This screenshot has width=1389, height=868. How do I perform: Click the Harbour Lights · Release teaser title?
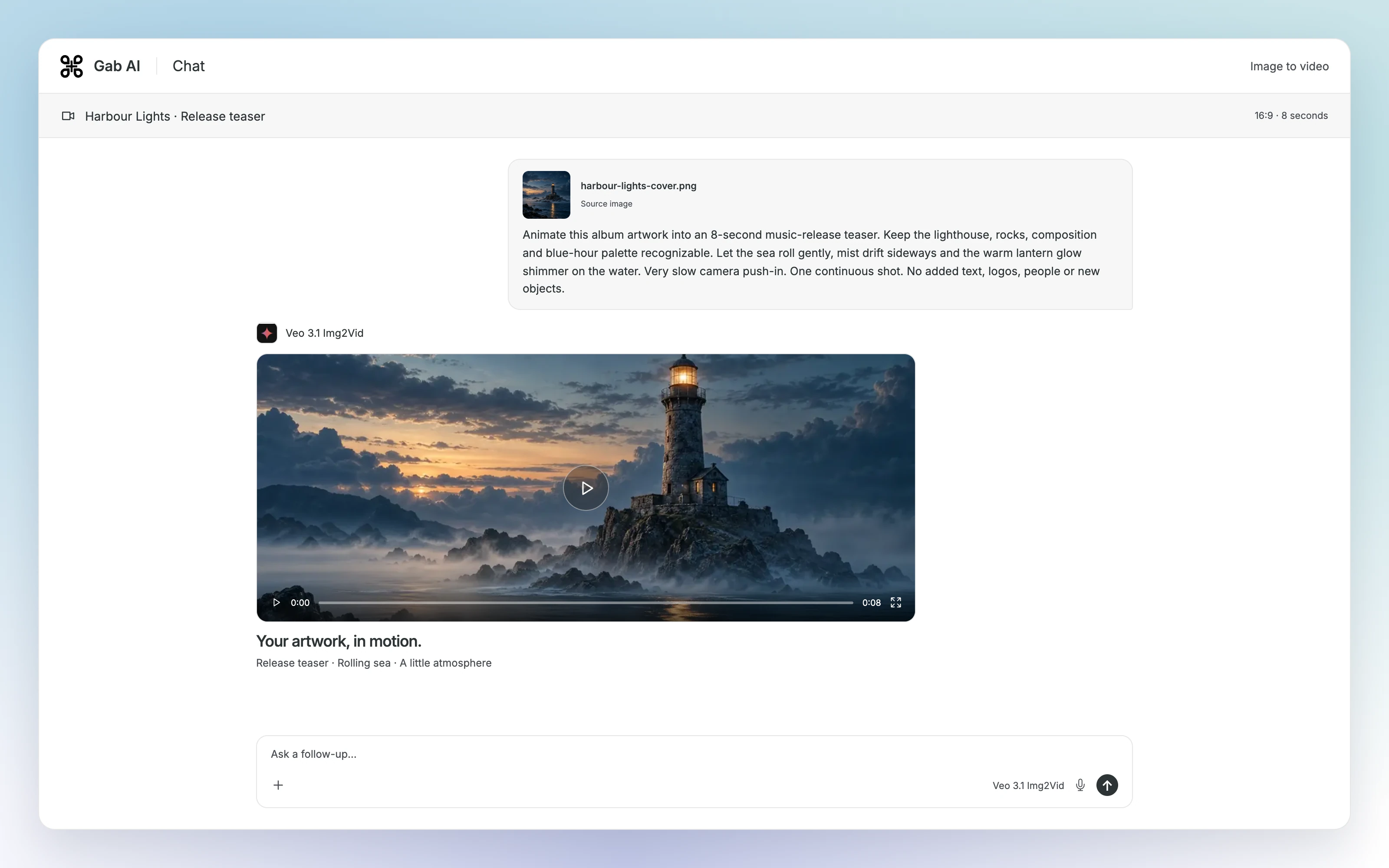click(x=175, y=116)
